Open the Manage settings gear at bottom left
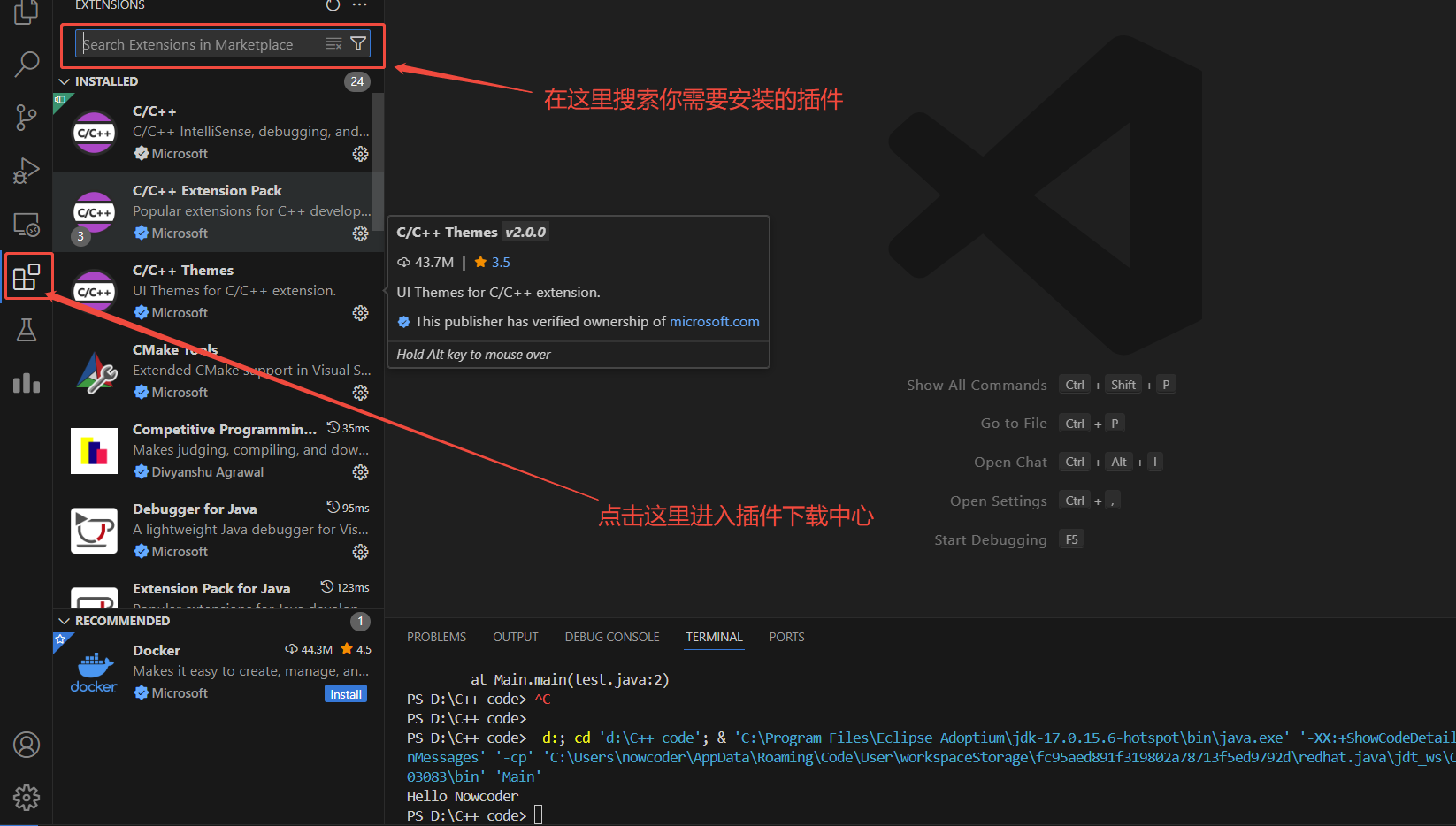Image resolution: width=1456 pixels, height=826 pixels. pyautogui.click(x=26, y=797)
